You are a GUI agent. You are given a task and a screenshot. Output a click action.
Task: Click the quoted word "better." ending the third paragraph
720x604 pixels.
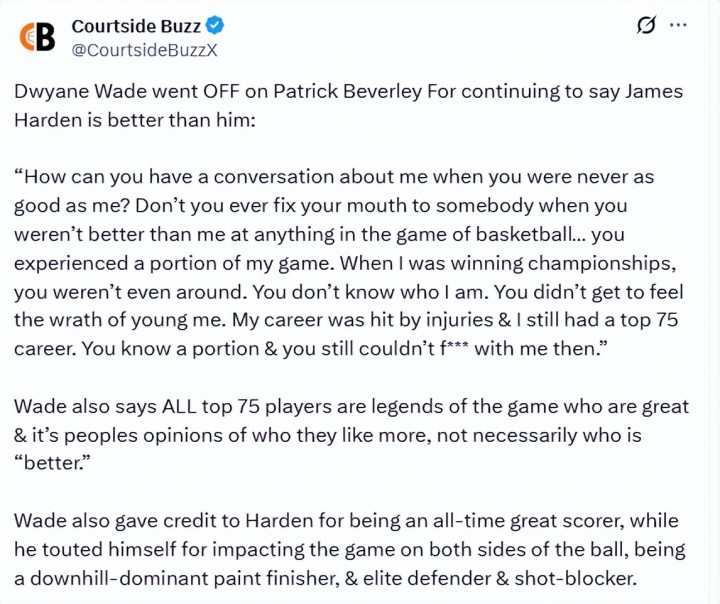pyautogui.click(x=52, y=464)
